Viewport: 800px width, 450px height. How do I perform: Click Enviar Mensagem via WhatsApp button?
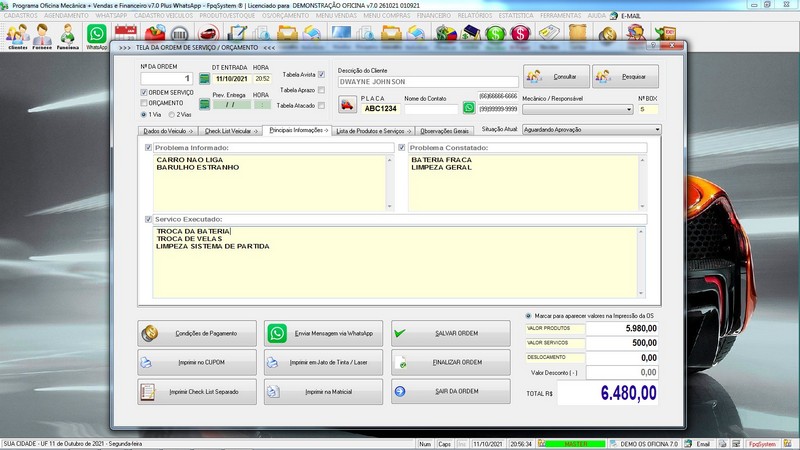pyautogui.click(x=323, y=333)
